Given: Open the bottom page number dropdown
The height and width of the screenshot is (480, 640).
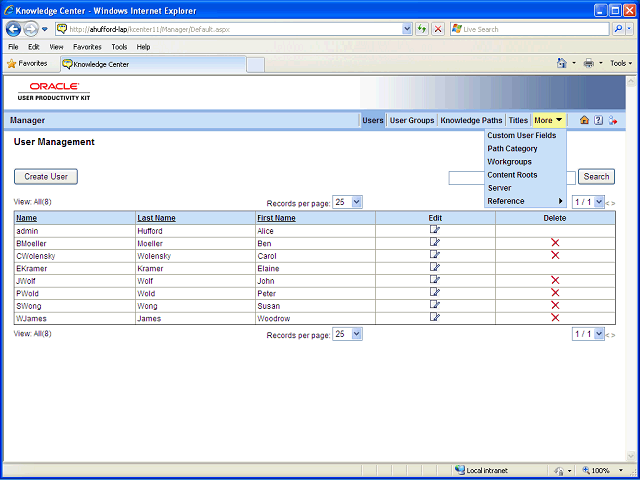Looking at the screenshot, I should tap(588, 334).
